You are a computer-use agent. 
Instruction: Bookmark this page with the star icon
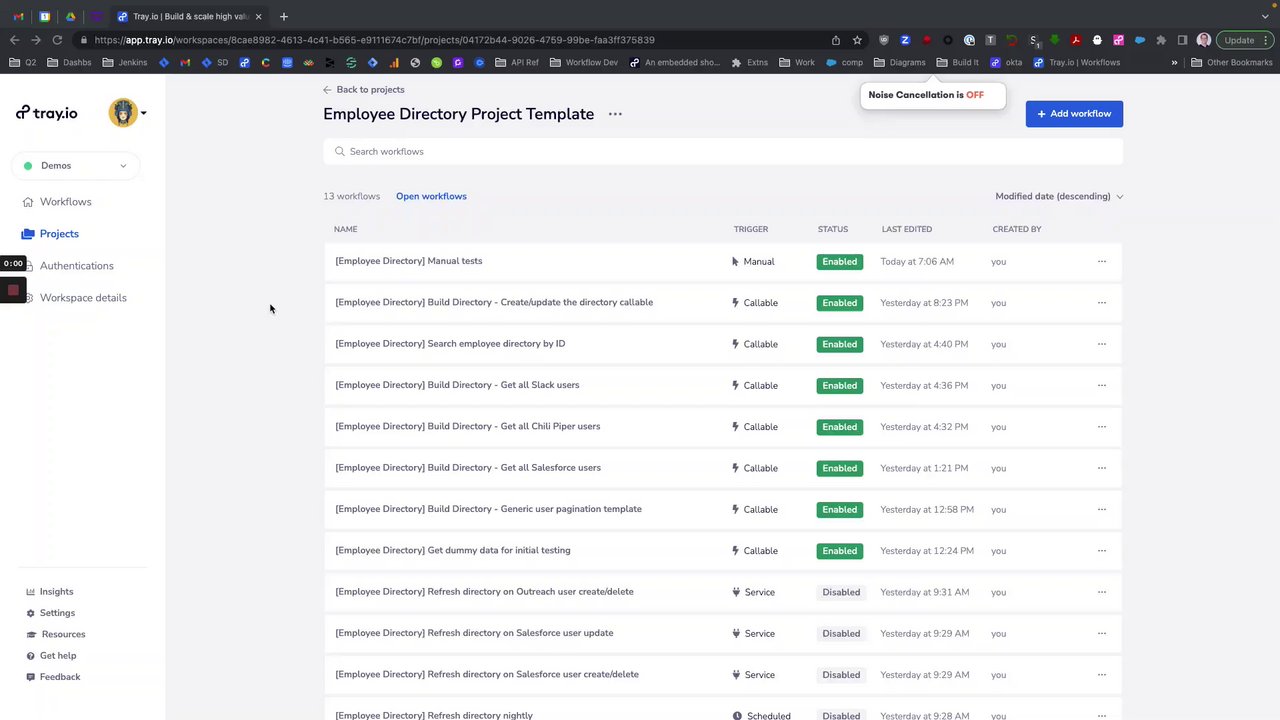pos(857,40)
